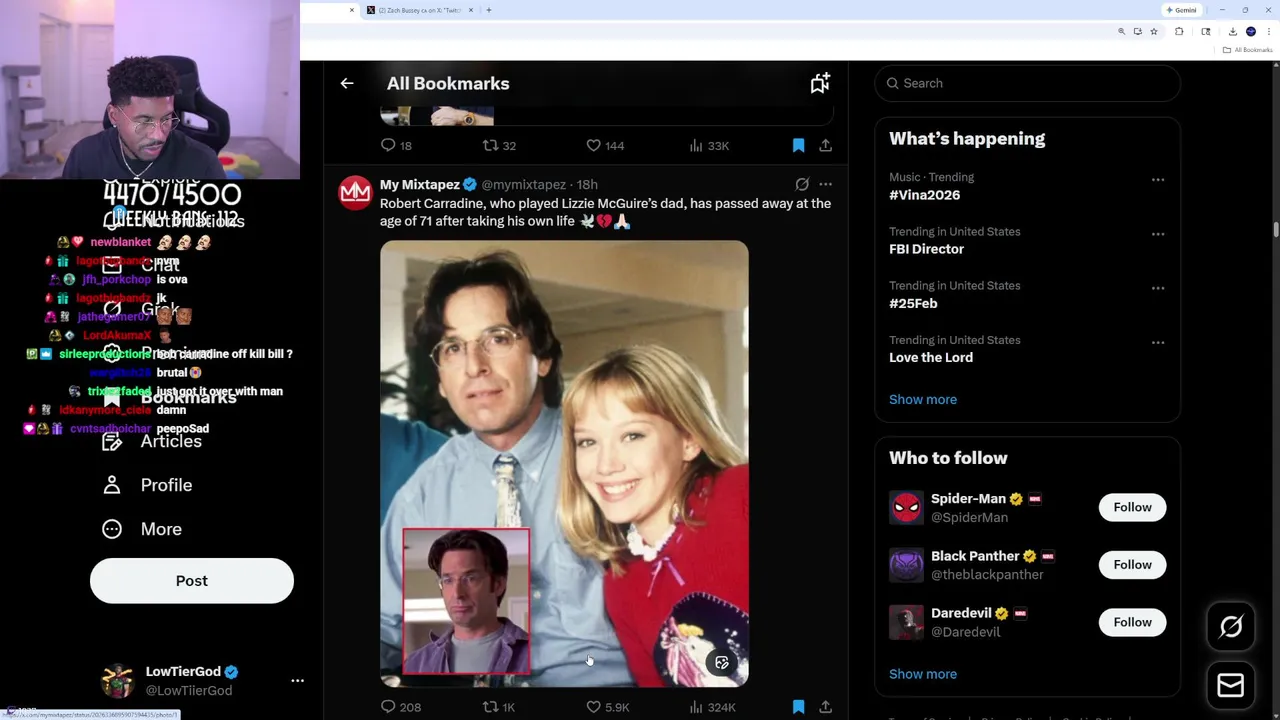Like the My Mixtapez post
Screen dimensions: 1280x720
[x=607, y=707]
